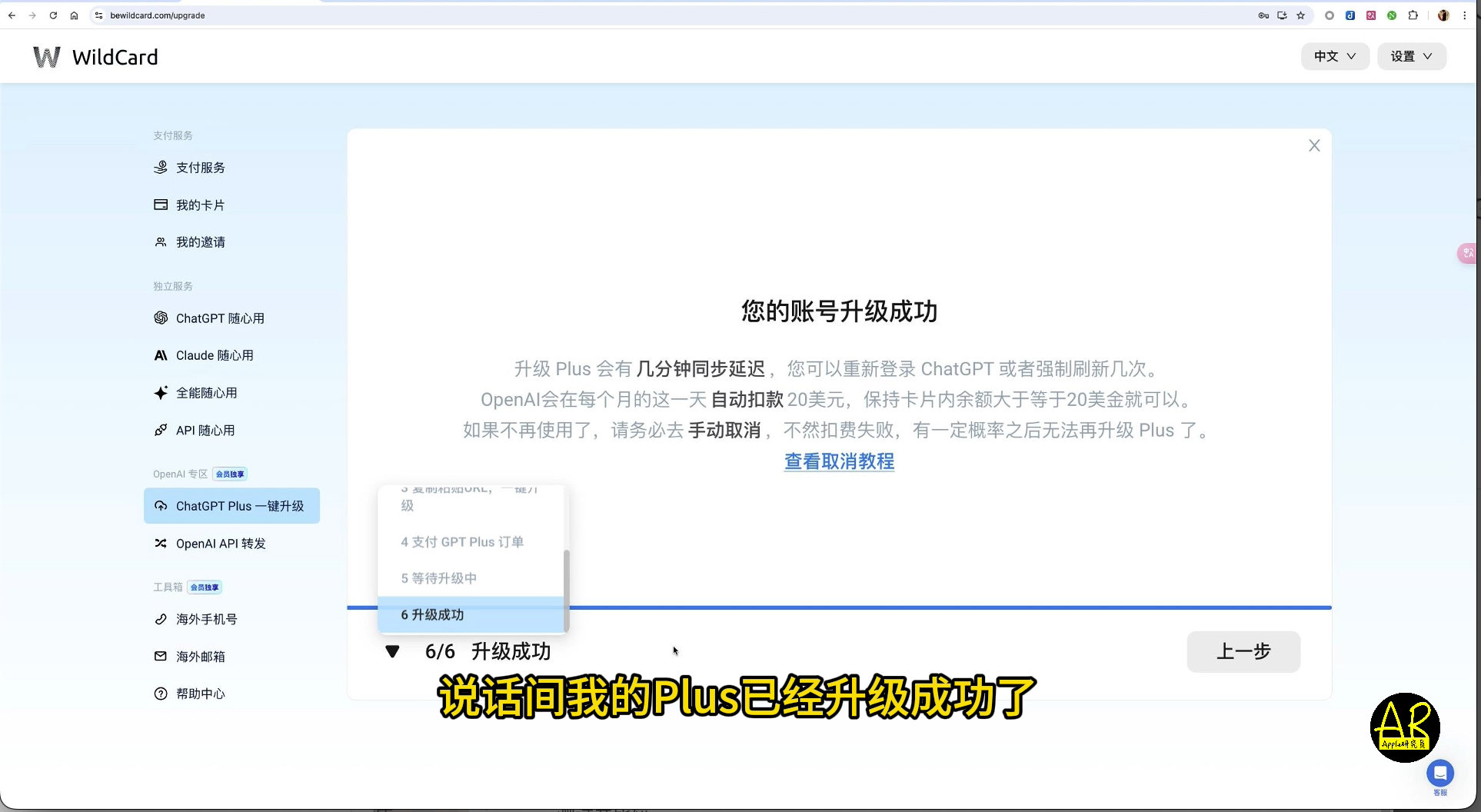
Task: Open Claude 随心用 service
Action: 204,355
